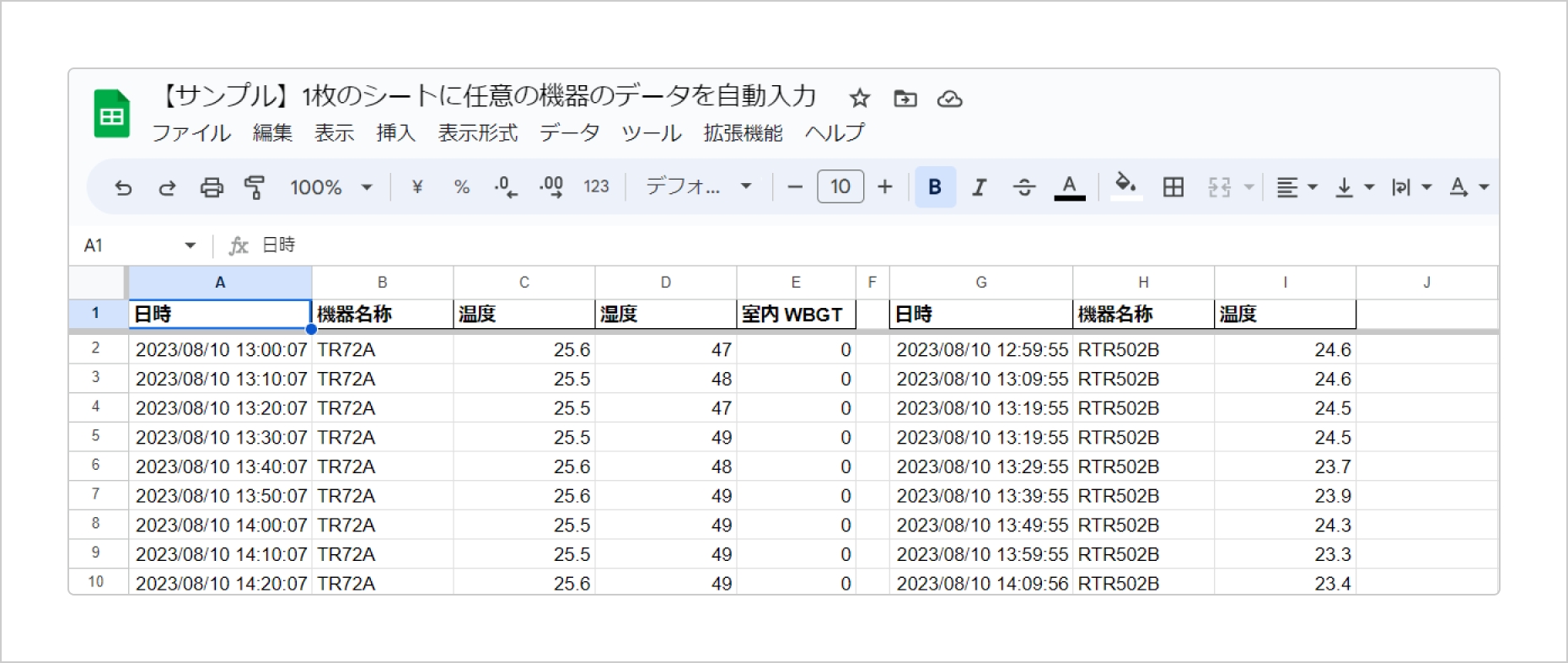Open the fill color bucket picker
1568x663 pixels.
pyautogui.click(x=1126, y=186)
